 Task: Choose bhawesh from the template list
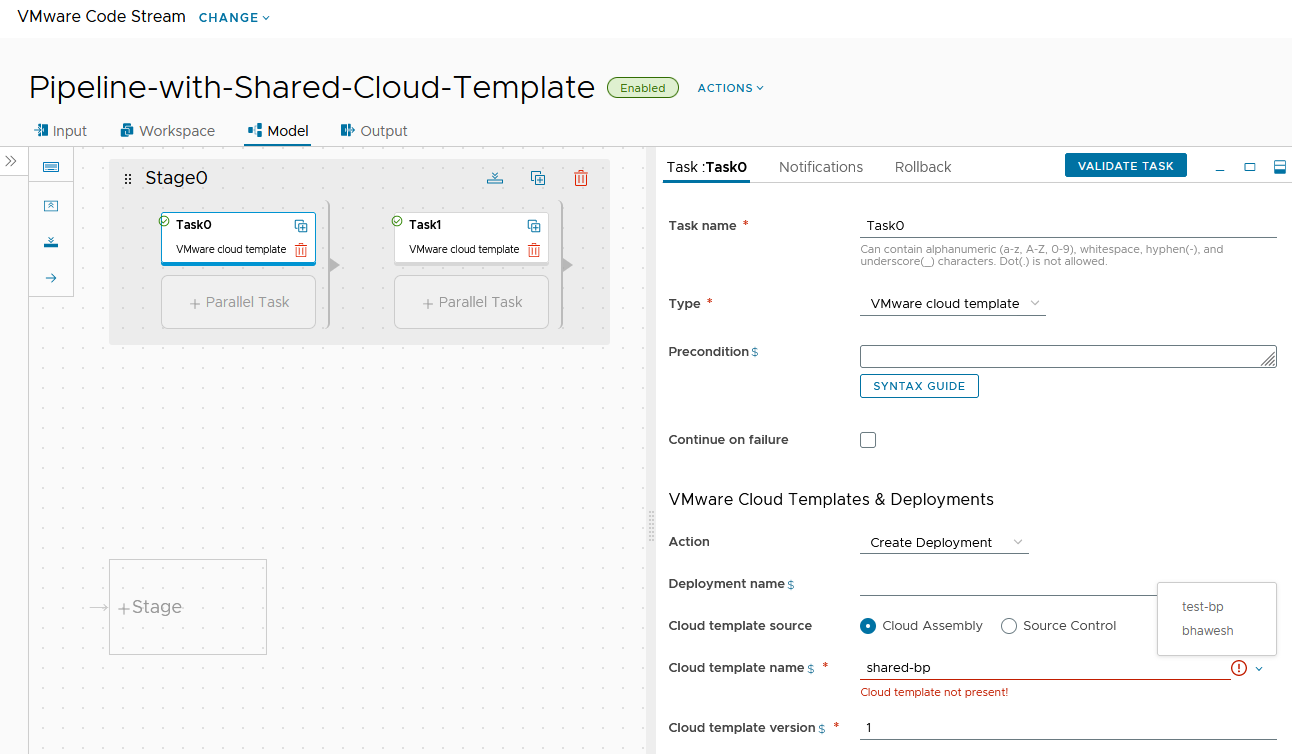tap(1208, 631)
